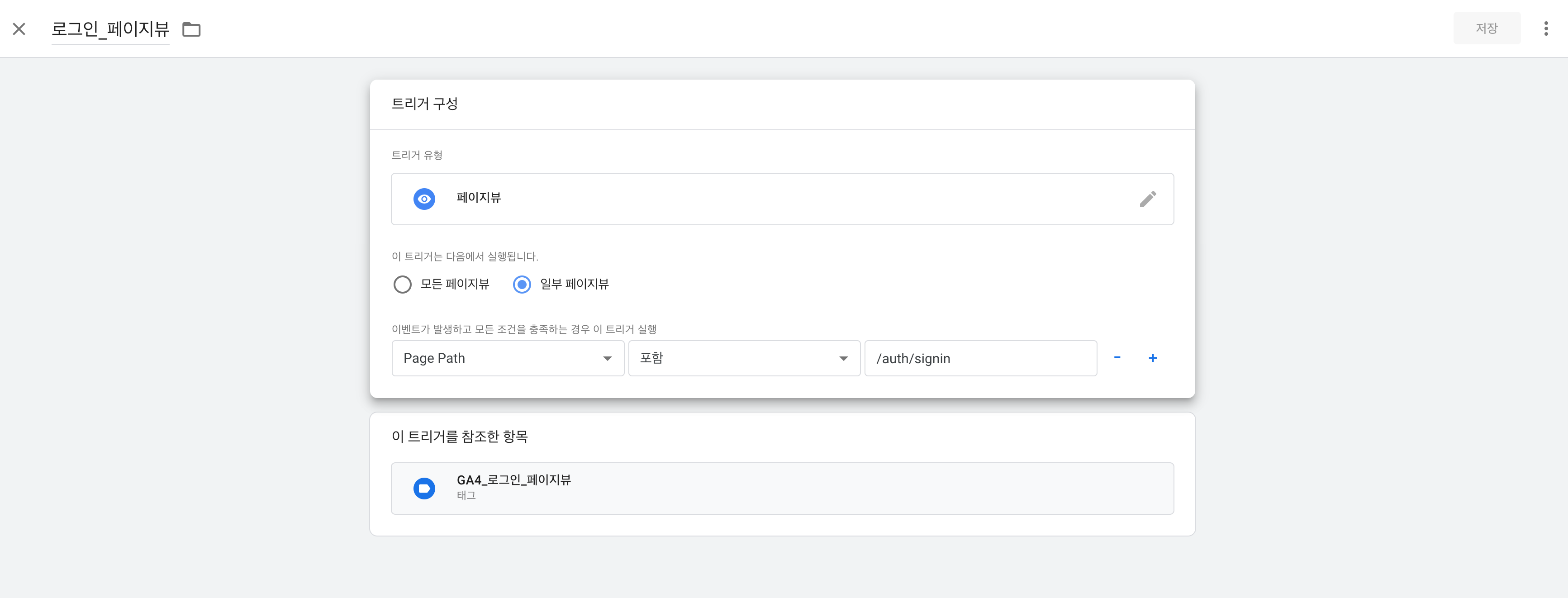Click the GA4_로그인_페이지뷰 tag list item

tap(783, 489)
